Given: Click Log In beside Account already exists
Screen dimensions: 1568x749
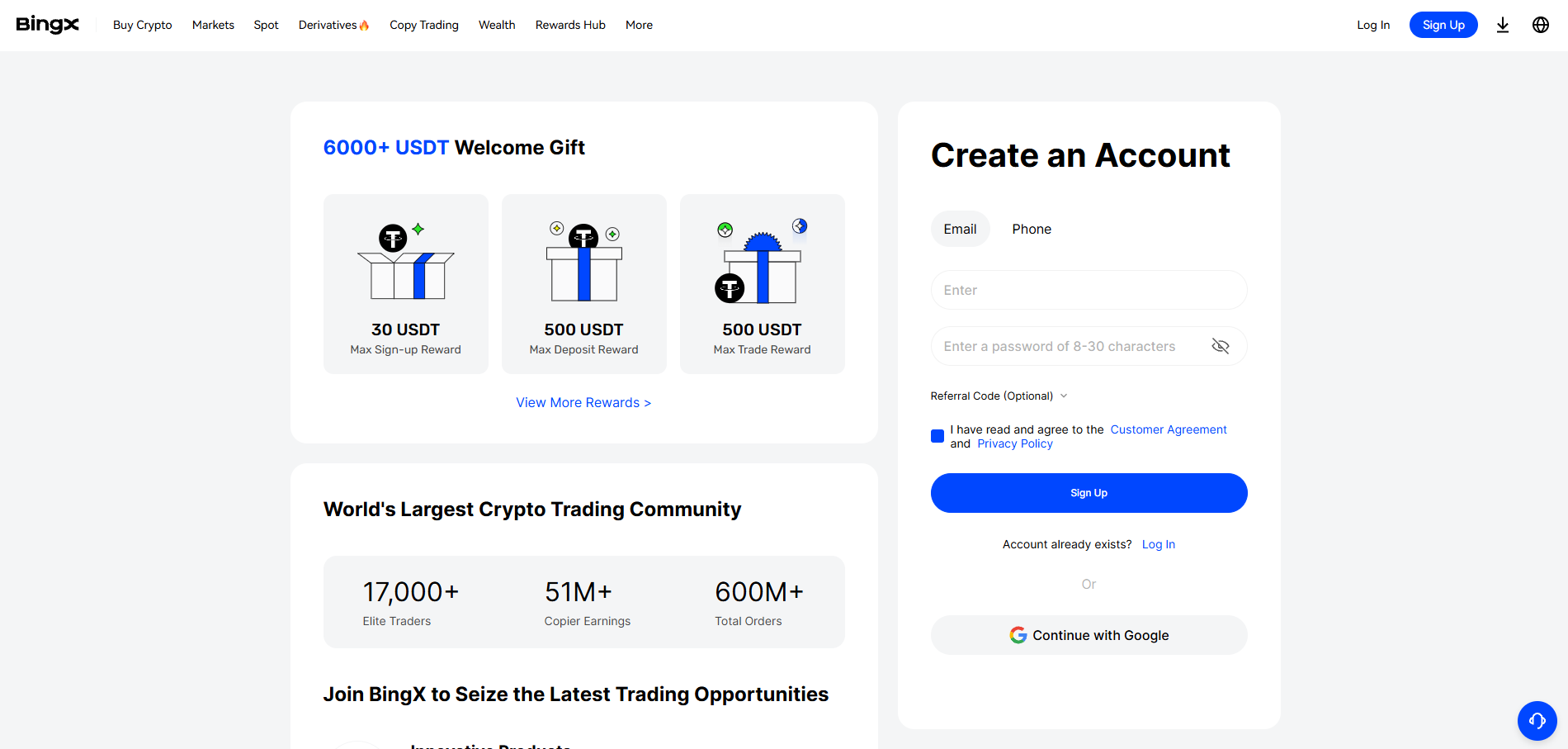Looking at the screenshot, I should point(1159,544).
